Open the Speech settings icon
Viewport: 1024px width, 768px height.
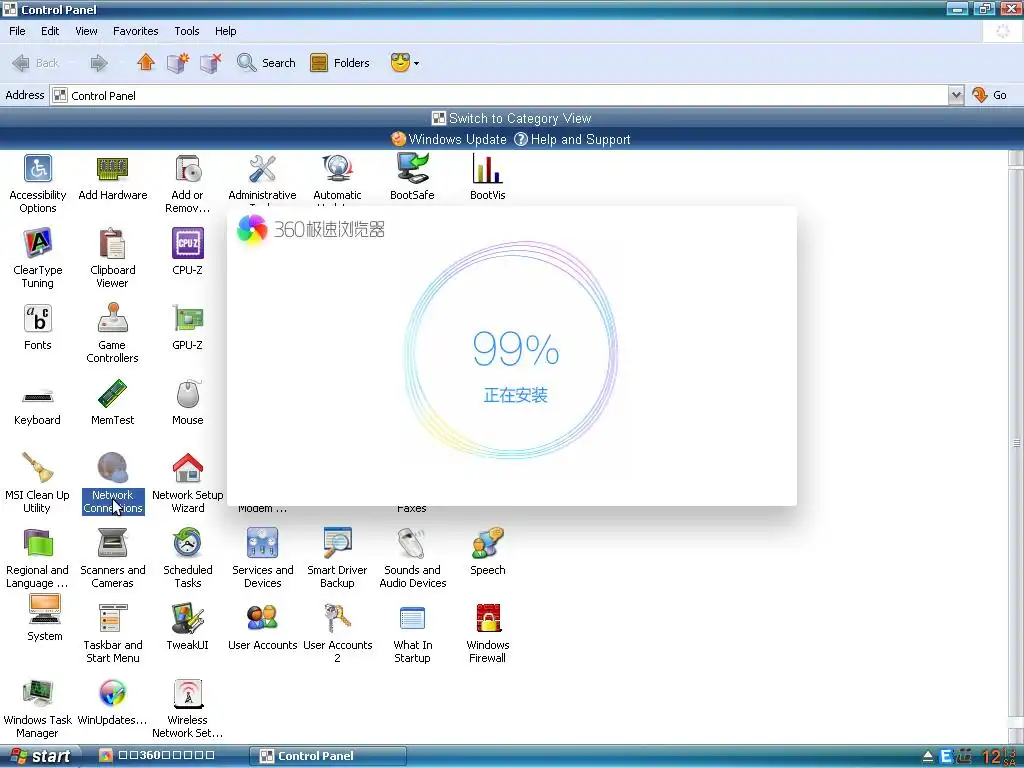point(487,543)
